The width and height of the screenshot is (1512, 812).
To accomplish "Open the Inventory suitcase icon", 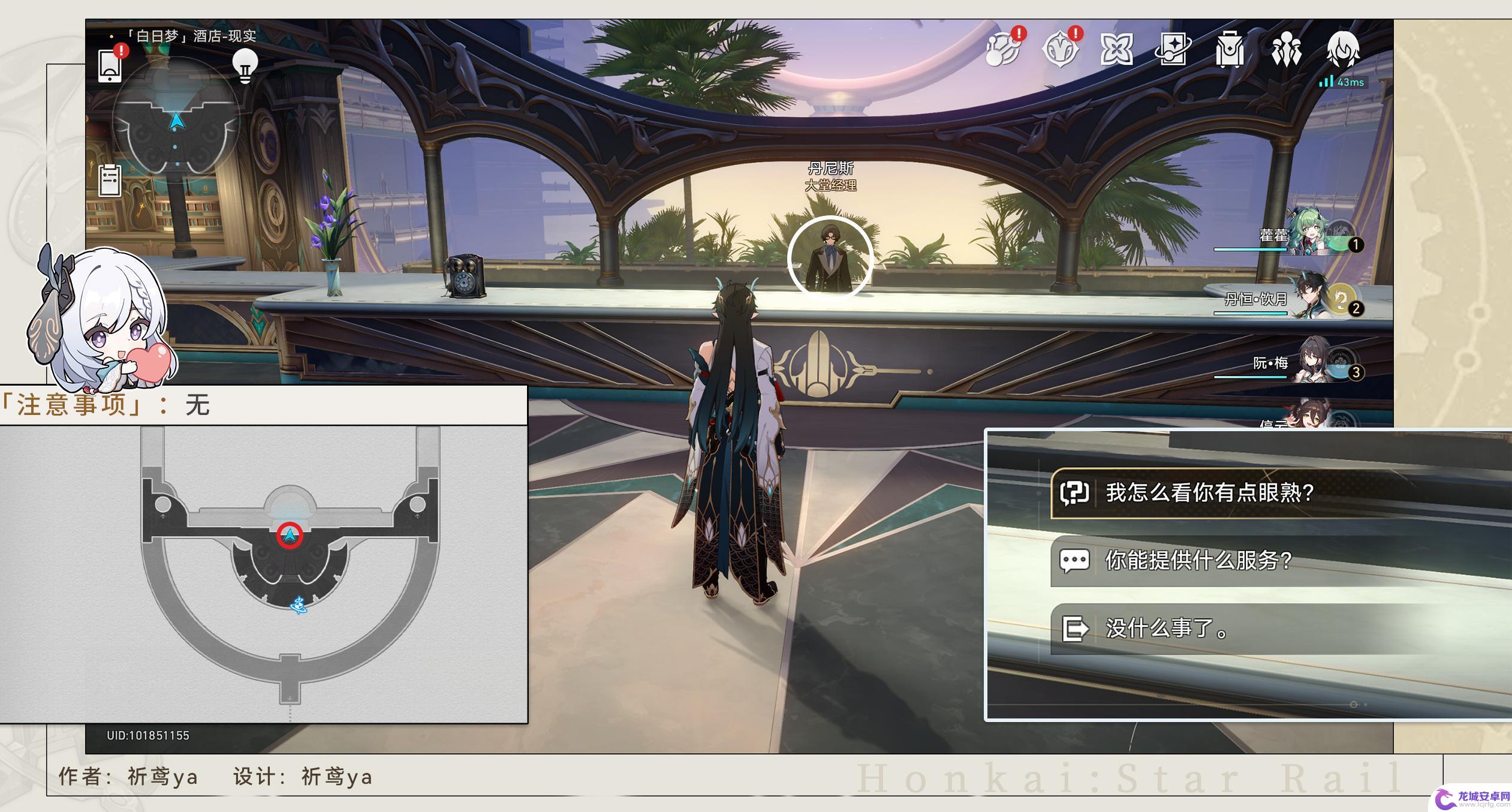I will pyautogui.click(x=1230, y=49).
